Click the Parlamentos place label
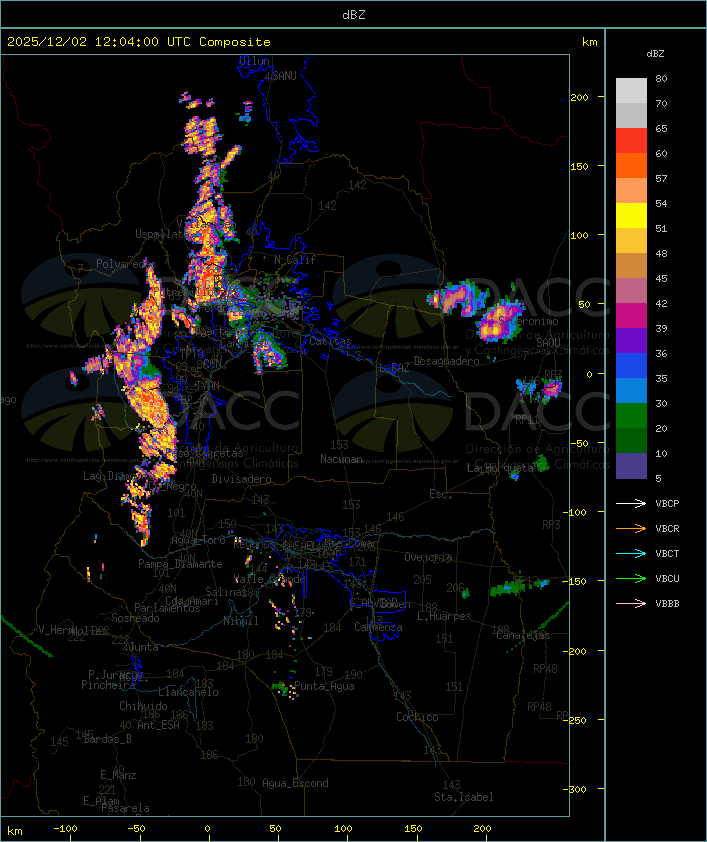Image resolution: width=707 pixels, height=842 pixels. 167,608
